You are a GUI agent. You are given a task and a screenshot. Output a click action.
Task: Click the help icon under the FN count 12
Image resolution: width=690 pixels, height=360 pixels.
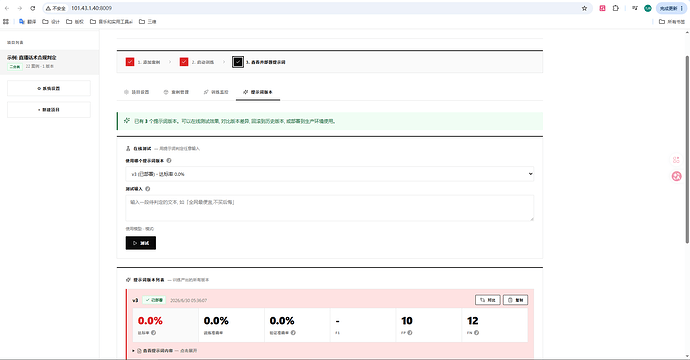click(x=477, y=333)
